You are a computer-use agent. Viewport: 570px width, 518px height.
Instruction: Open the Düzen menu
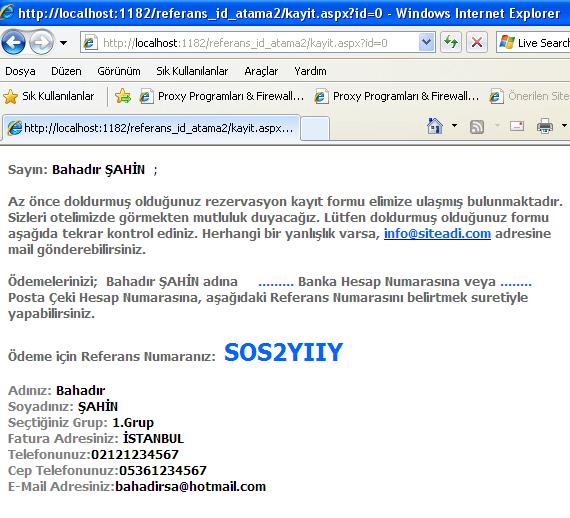click(66, 71)
